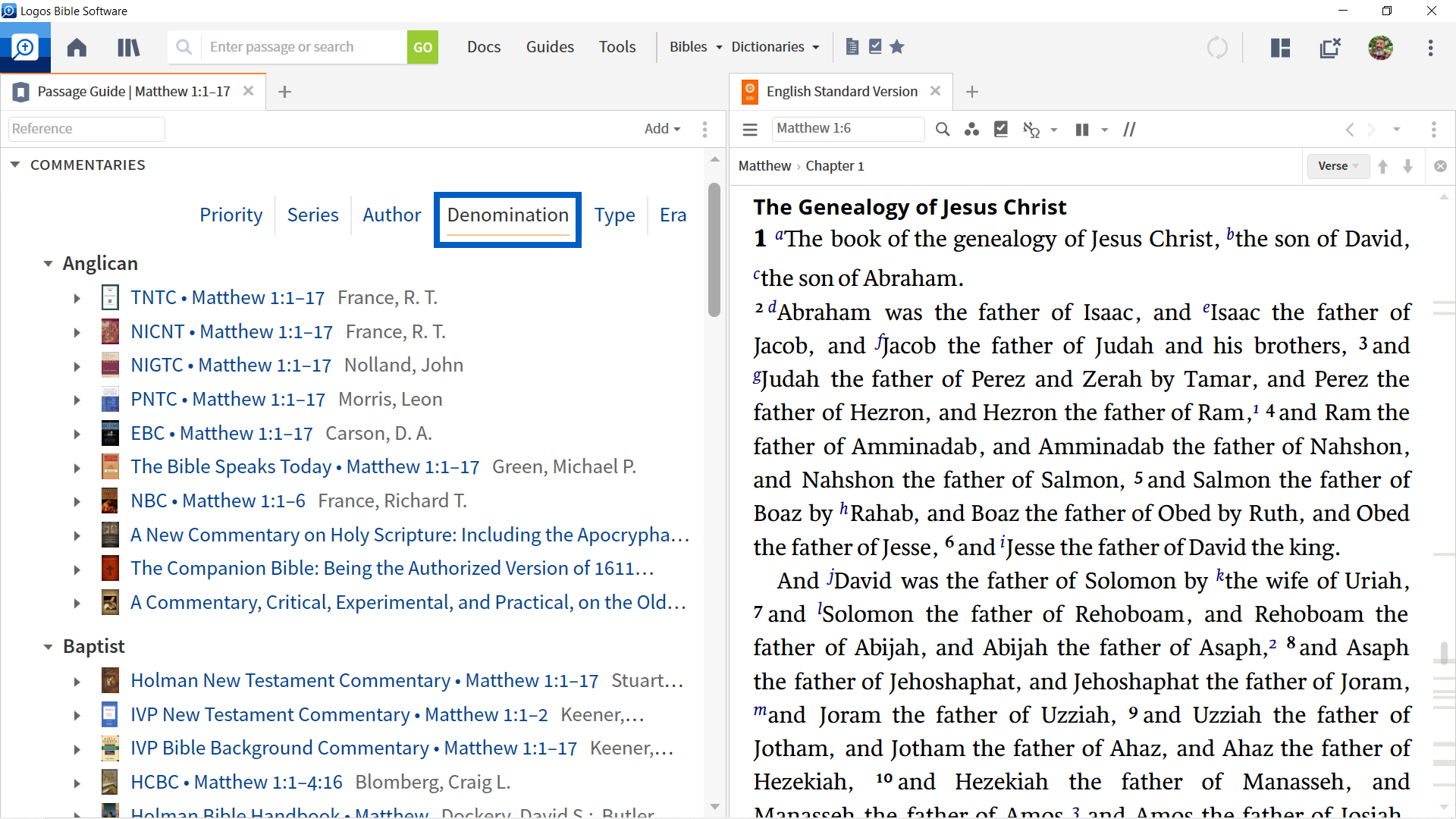This screenshot has width=1456, height=819.
Task: Go to the Home page icon
Action: pyautogui.click(x=77, y=47)
